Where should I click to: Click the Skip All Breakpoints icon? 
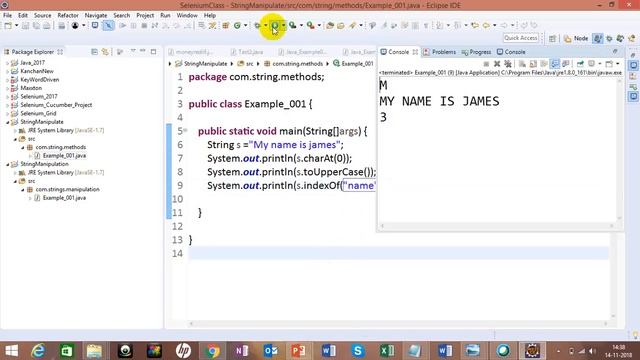tap(109, 26)
